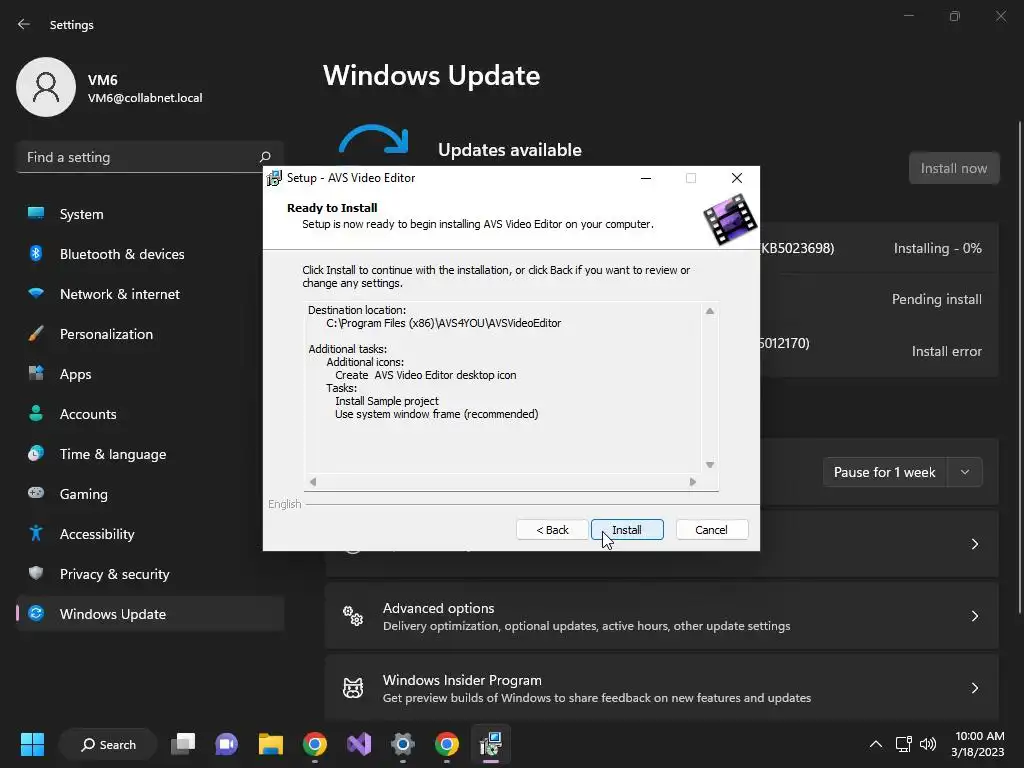Viewport: 1024px width, 768px height.
Task: Click the AVS setup installer taskbar icon
Action: tap(490, 744)
